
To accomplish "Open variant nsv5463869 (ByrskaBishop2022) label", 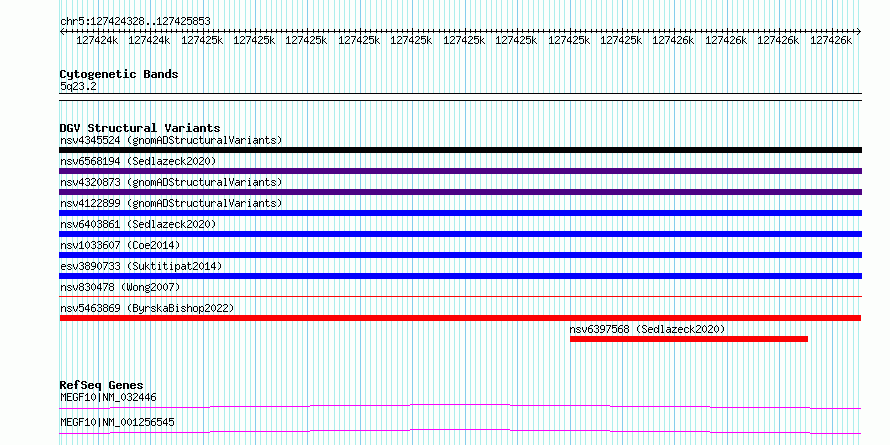I will 147,308.
